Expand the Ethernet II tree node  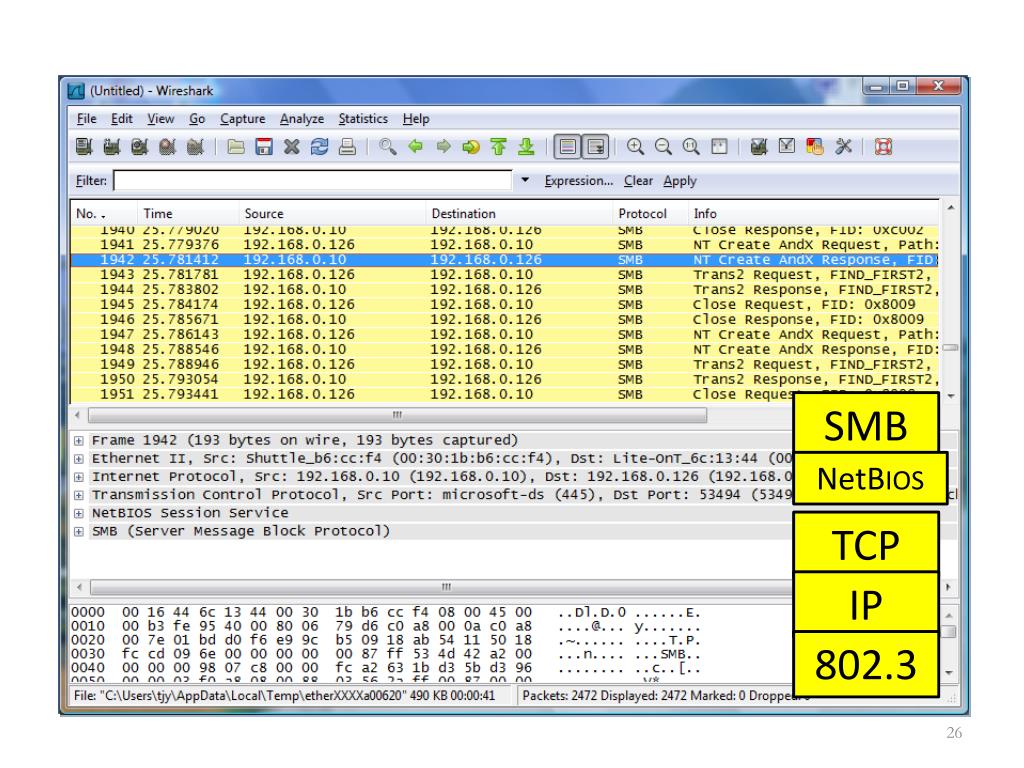pos(79,459)
